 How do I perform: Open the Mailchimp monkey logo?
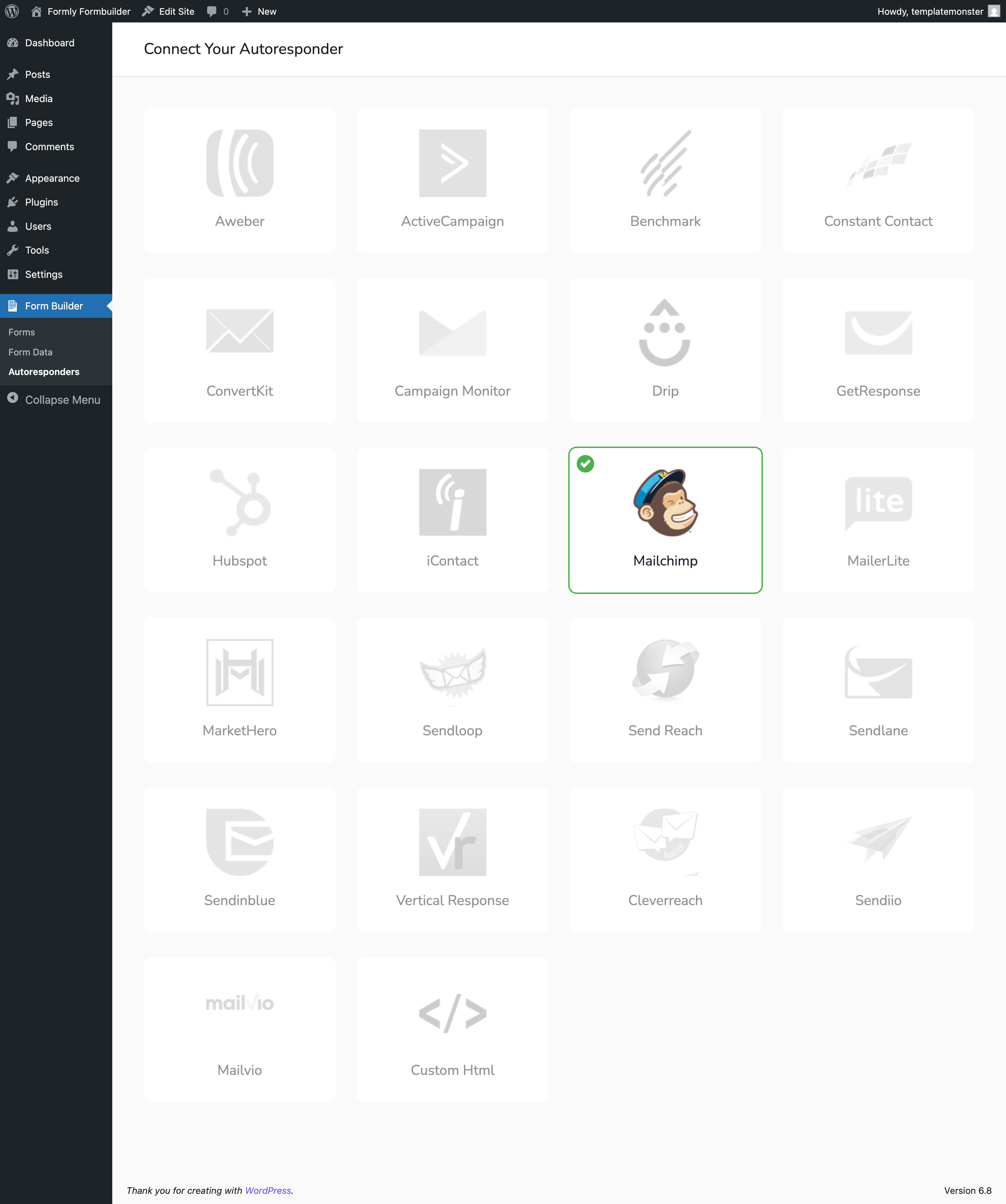[665, 502]
